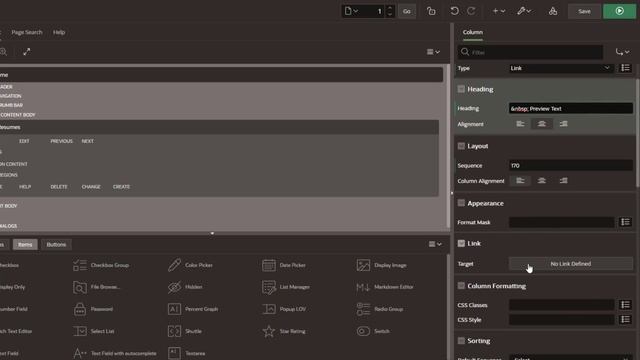Click the Shared Components icon
The width and height of the screenshot is (640, 360).
pyautogui.click(x=553, y=11)
